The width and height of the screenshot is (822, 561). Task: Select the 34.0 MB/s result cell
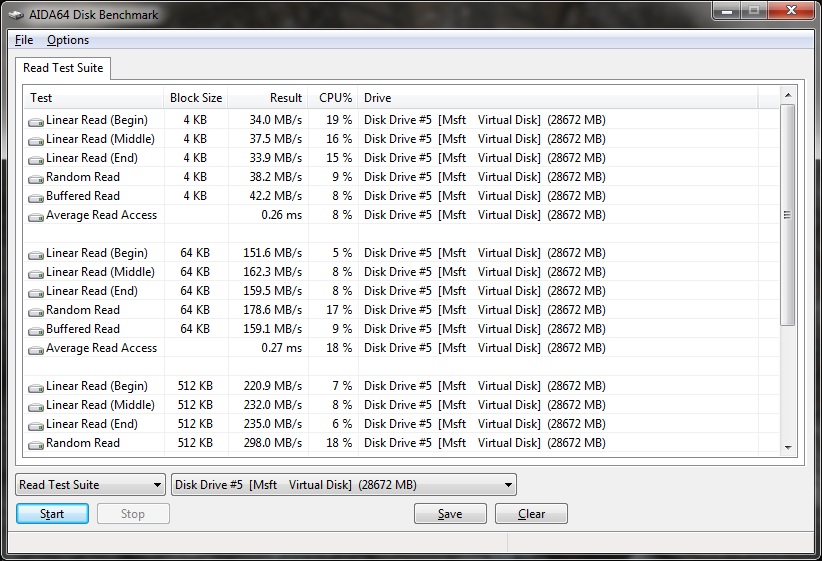pos(276,120)
